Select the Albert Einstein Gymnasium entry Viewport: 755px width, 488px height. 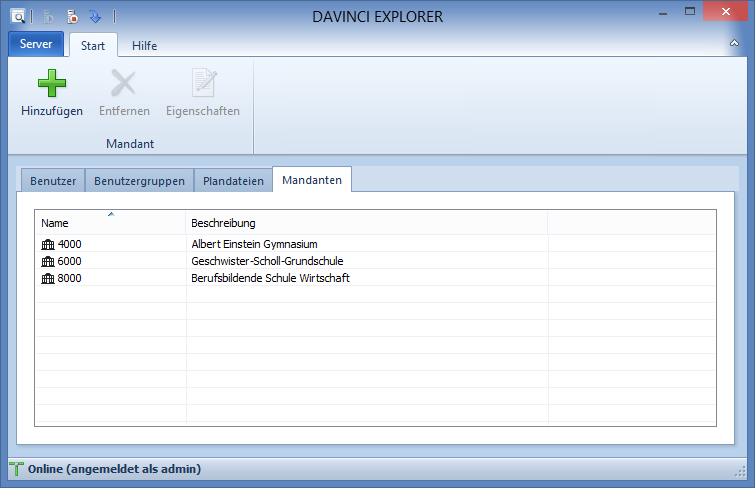(x=254, y=244)
